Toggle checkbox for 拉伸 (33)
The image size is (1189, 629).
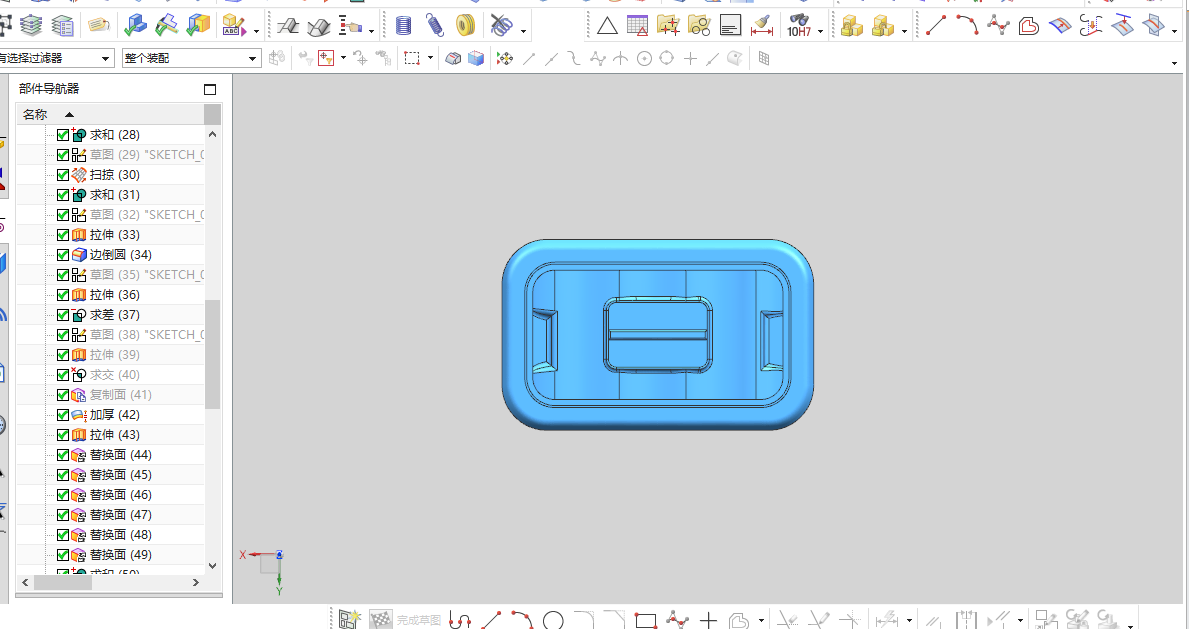[63, 235]
